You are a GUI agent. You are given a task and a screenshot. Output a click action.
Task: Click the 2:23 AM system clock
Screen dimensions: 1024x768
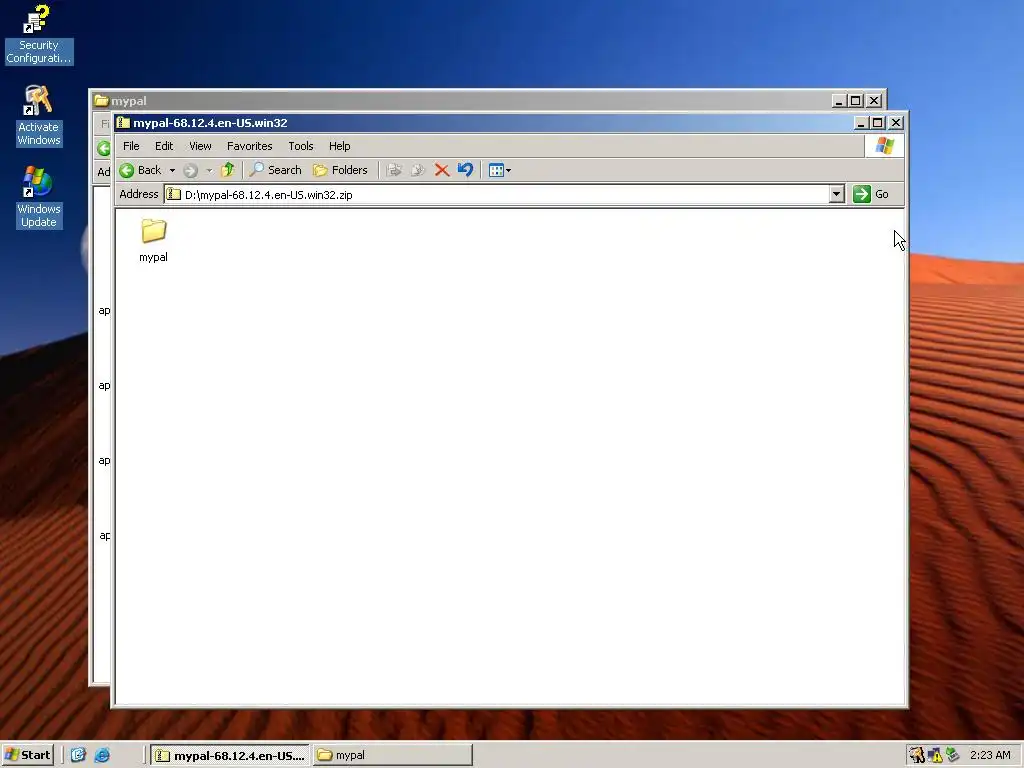point(990,755)
